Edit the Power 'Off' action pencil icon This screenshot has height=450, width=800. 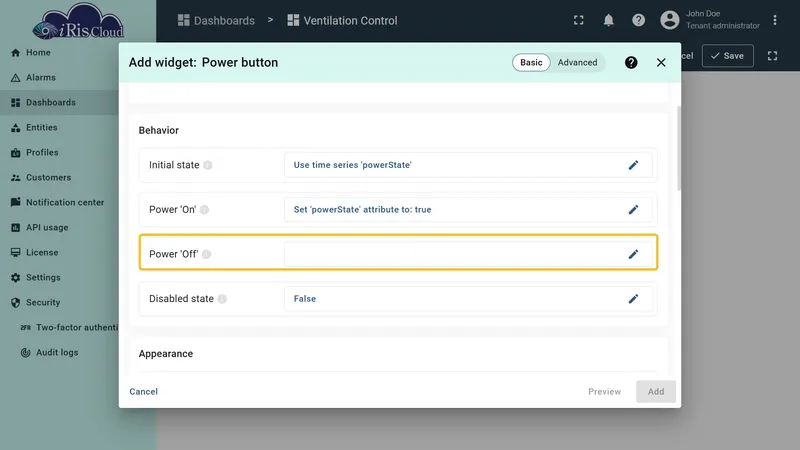tap(633, 254)
